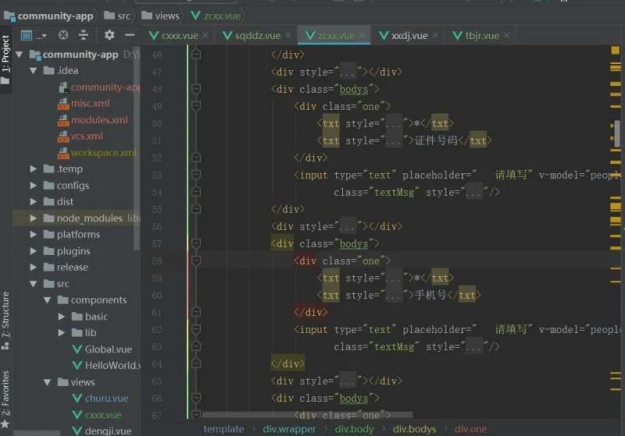Click div.wrapper in the bottom breadcrumb
625x437 pixels.
pyautogui.click(x=290, y=429)
